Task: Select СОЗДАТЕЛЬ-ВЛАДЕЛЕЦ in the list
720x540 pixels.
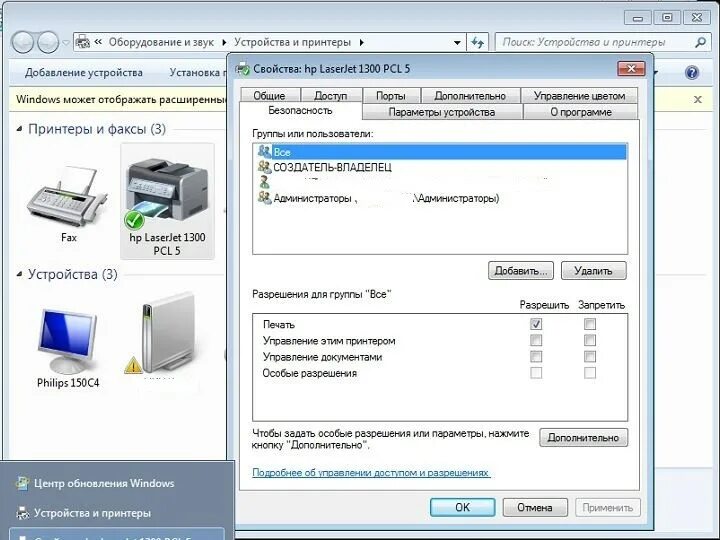Action: pyautogui.click(x=439, y=167)
